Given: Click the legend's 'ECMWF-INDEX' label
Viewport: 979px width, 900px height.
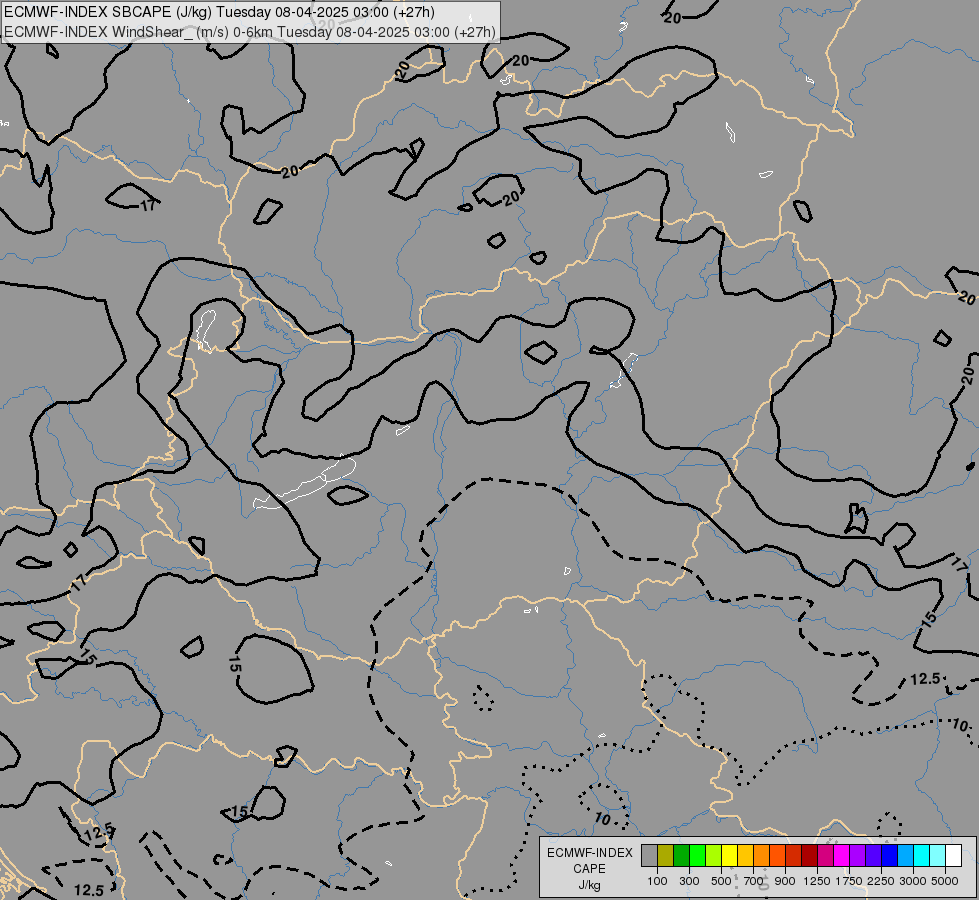Looking at the screenshot, I should [589, 853].
